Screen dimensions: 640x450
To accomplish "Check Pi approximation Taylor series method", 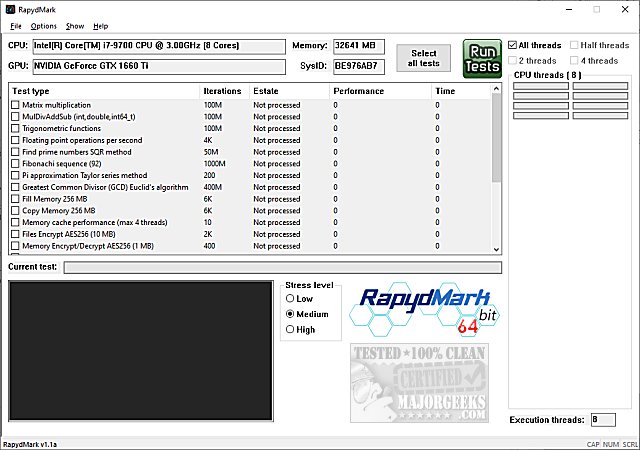I will click(15, 176).
